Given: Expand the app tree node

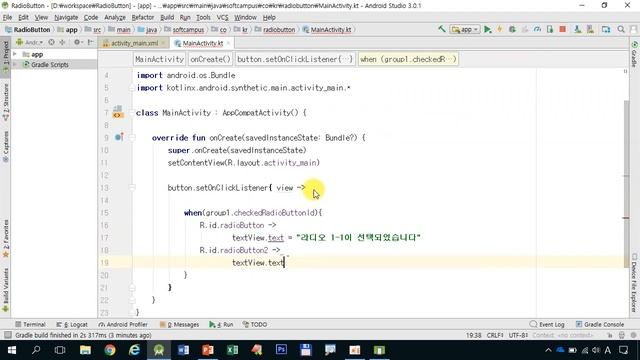Looking at the screenshot, I should [x=15, y=54].
